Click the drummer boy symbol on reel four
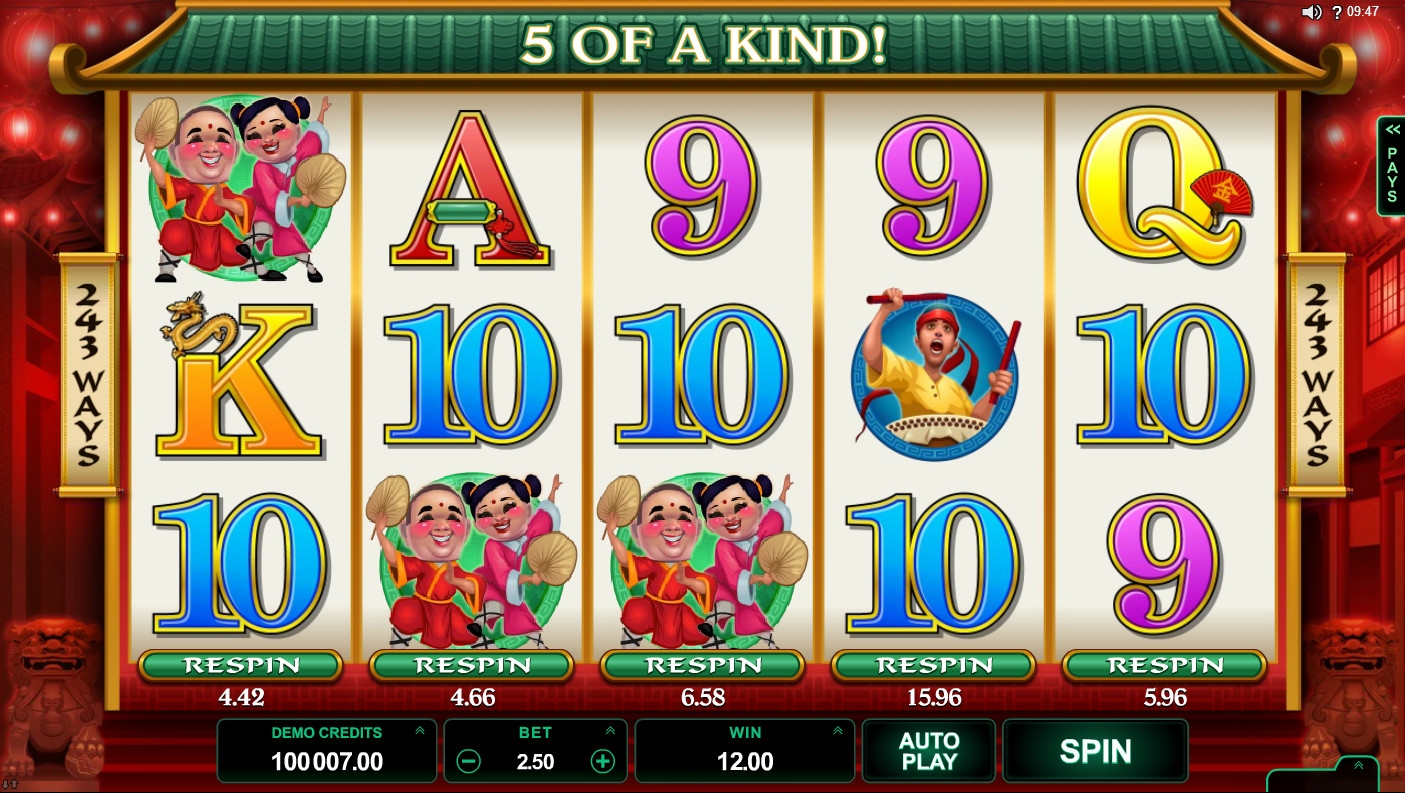Screen dimensions: 1405x793 coord(934,377)
